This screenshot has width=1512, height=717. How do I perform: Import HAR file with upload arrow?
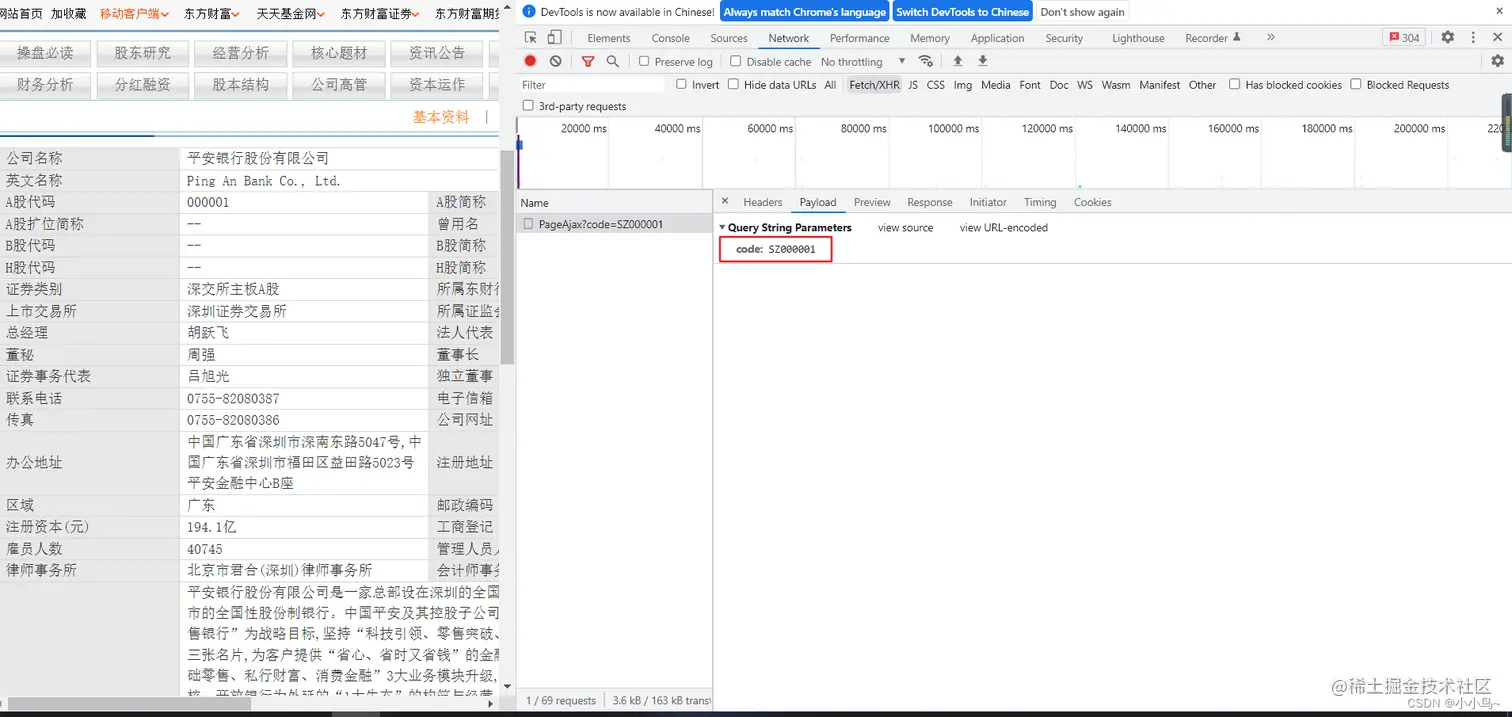958,61
